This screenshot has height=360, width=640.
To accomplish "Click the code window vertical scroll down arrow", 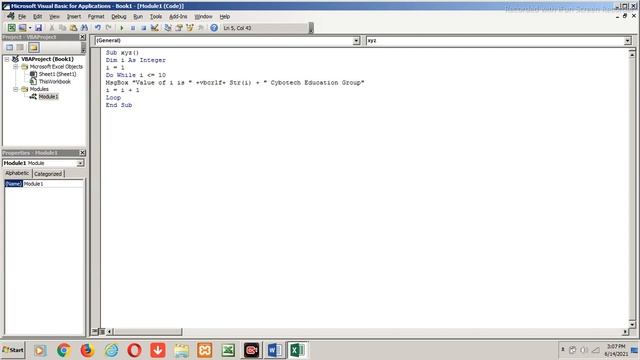I will (632, 324).
